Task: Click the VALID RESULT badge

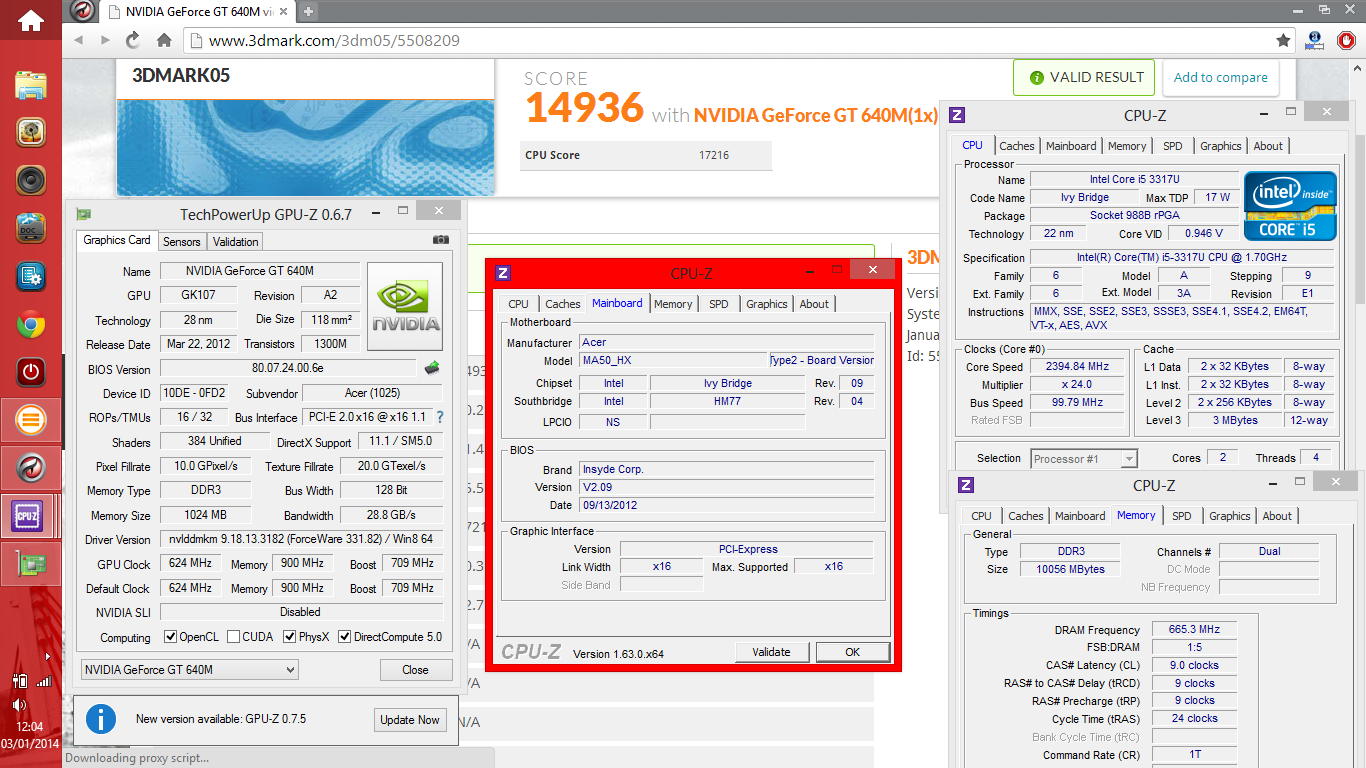Action: pyautogui.click(x=1084, y=77)
